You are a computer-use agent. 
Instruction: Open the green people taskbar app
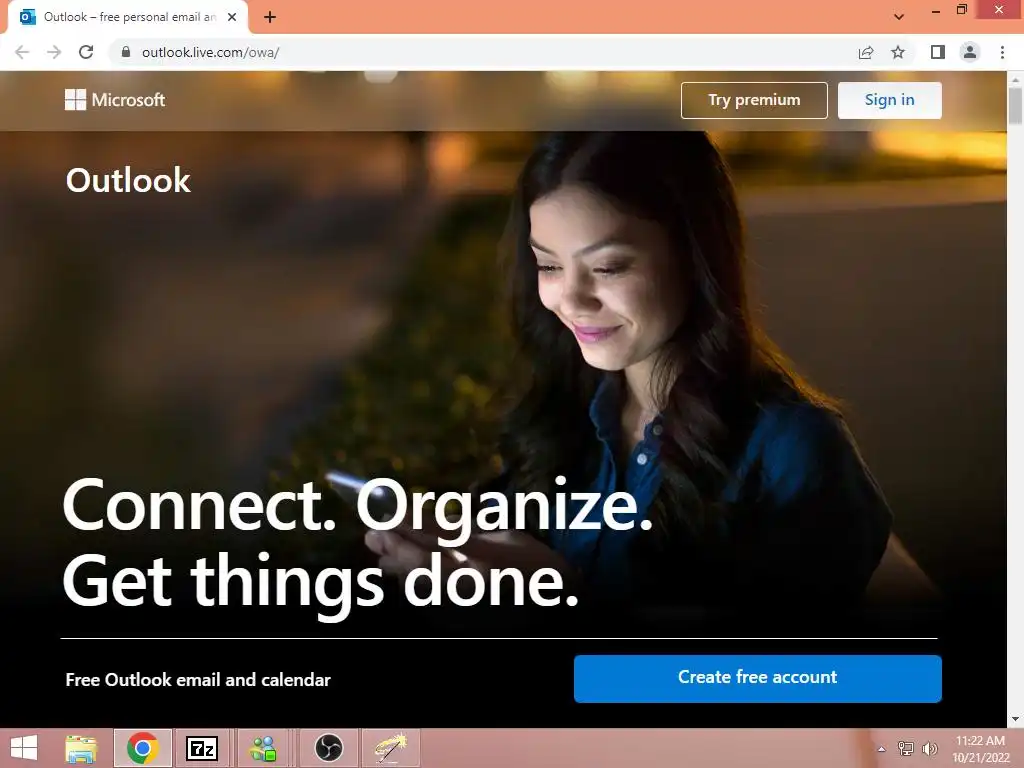pyautogui.click(x=264, y=748)
